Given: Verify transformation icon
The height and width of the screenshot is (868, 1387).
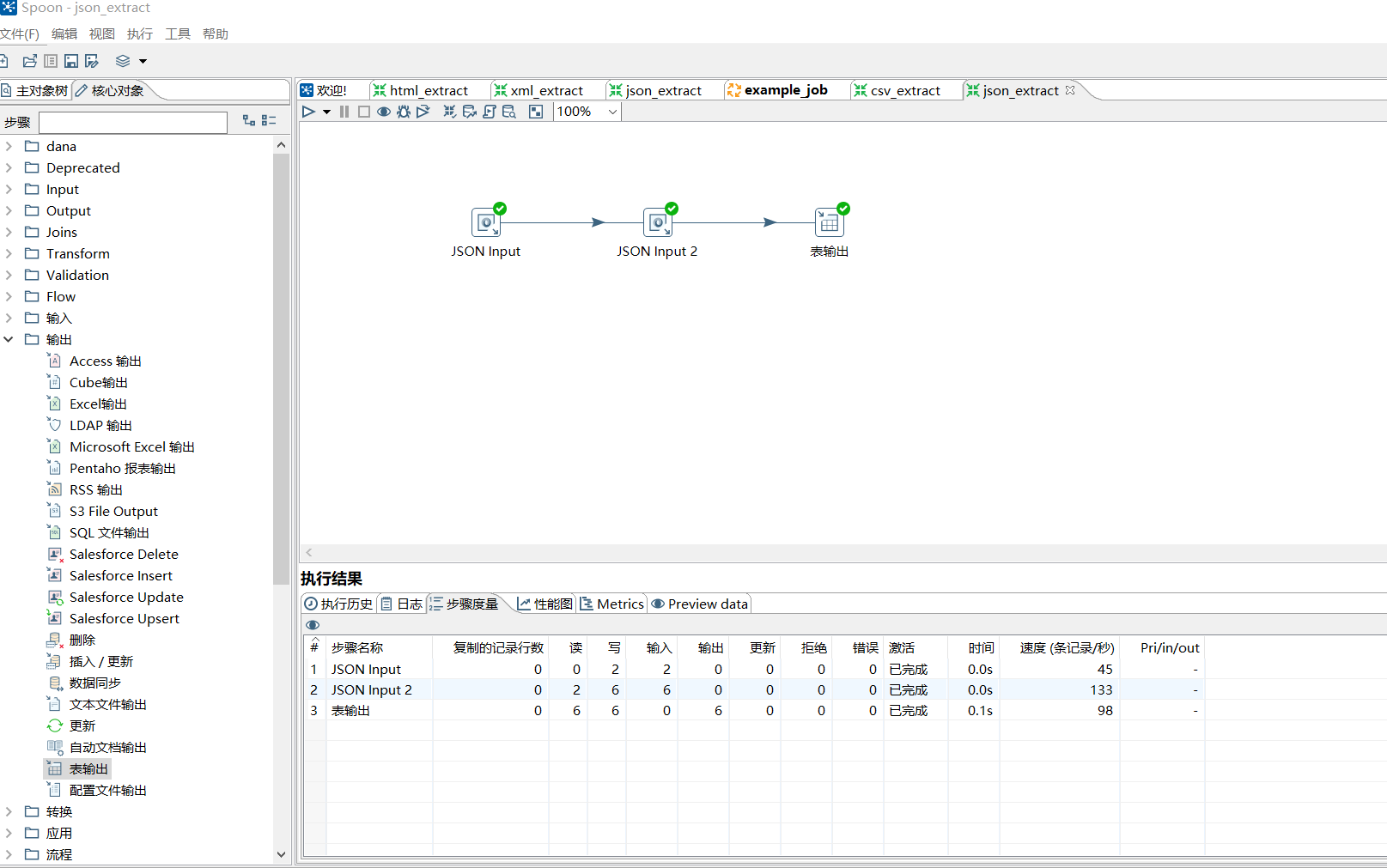Looking at the screenshot, I should click(449, 112).
